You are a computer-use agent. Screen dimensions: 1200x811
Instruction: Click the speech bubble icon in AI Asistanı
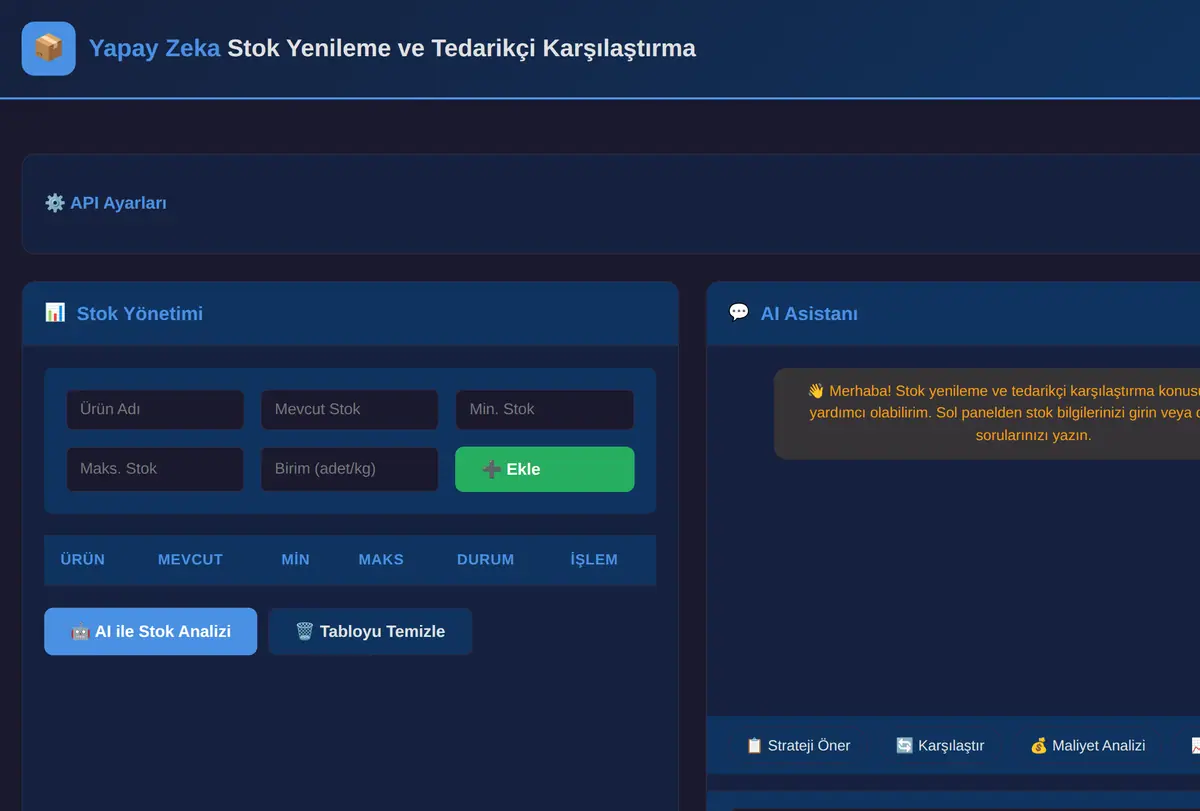point(739,313)
